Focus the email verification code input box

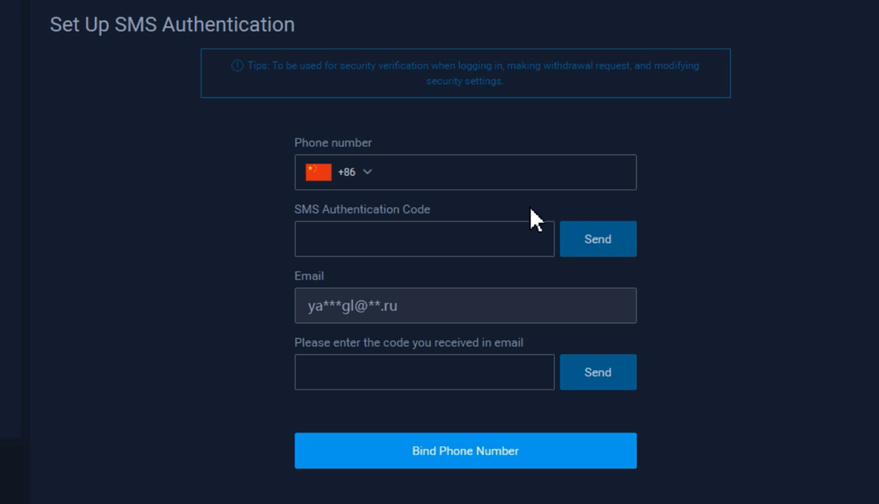tap(424, 372)
